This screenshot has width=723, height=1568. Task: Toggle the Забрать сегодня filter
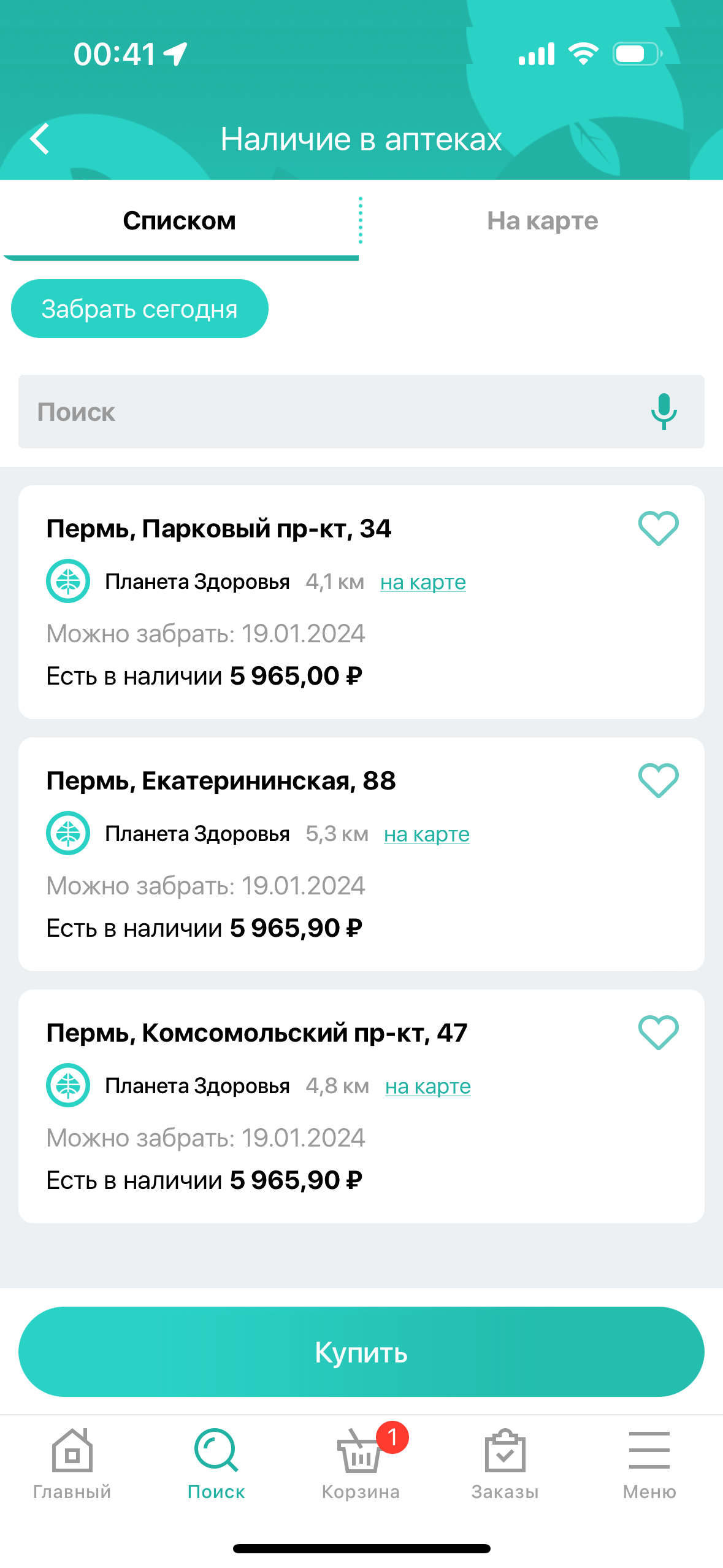point(140,309)
